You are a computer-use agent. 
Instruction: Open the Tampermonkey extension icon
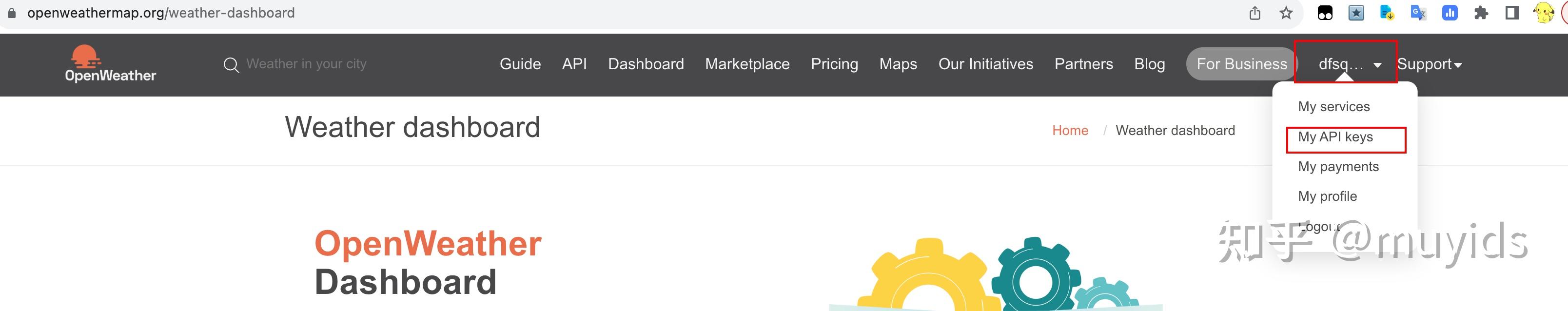pos(1325,13)
